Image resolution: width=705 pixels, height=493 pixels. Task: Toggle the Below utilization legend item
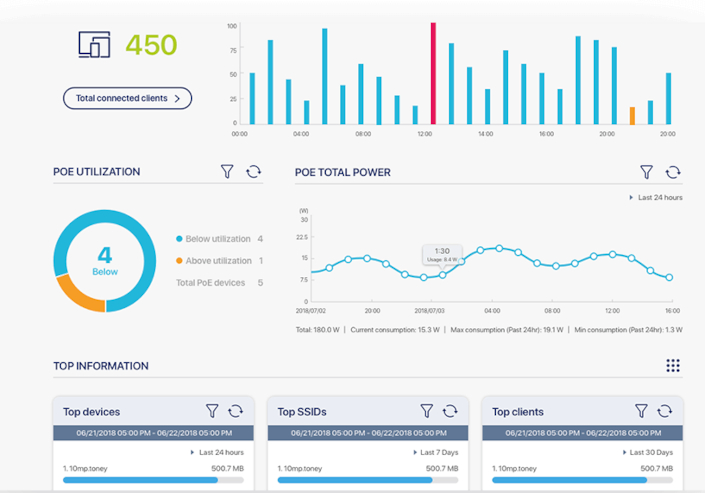(214, 239)
